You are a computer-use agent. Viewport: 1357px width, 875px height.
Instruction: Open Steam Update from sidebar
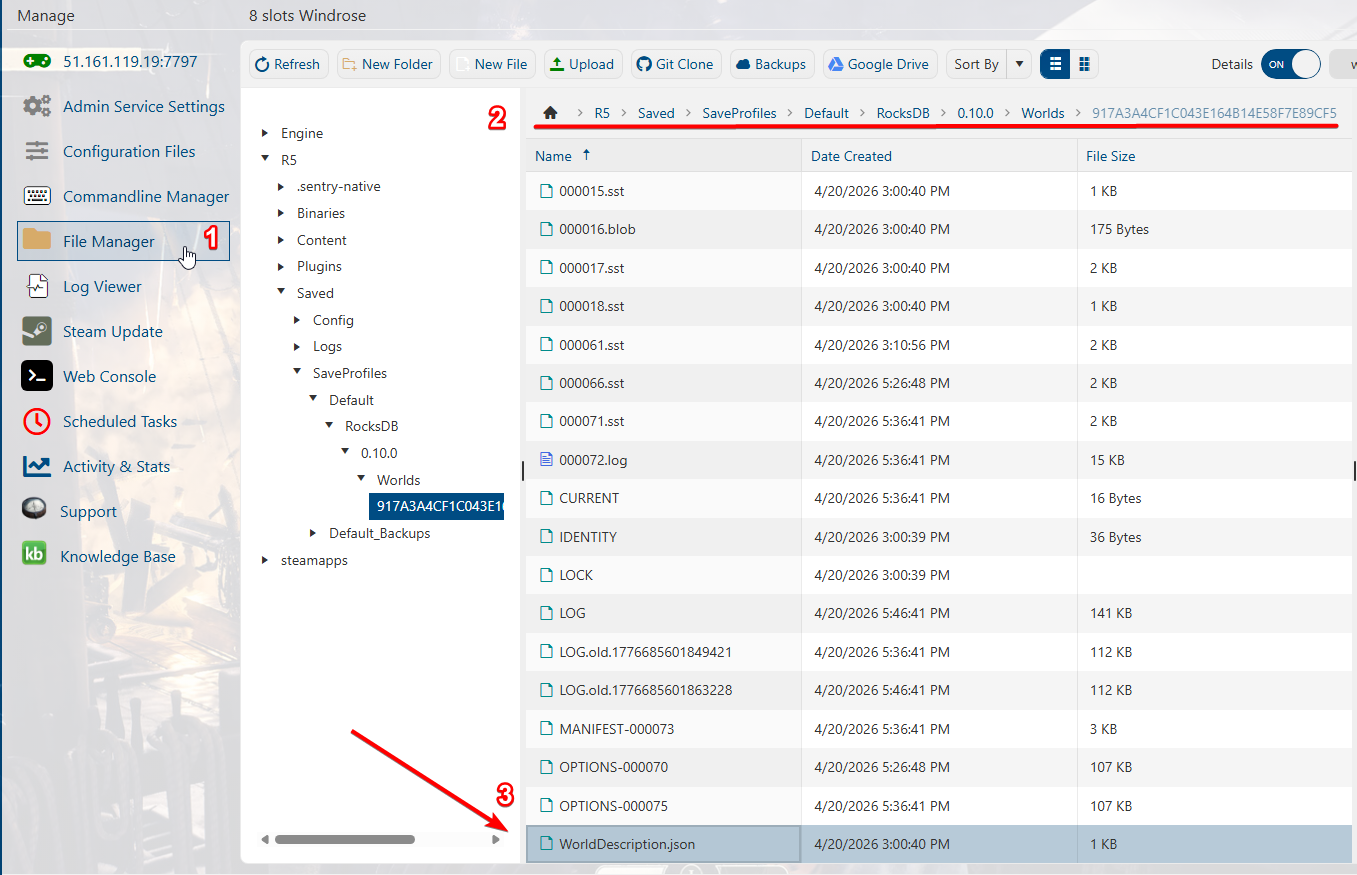[112, 332]
